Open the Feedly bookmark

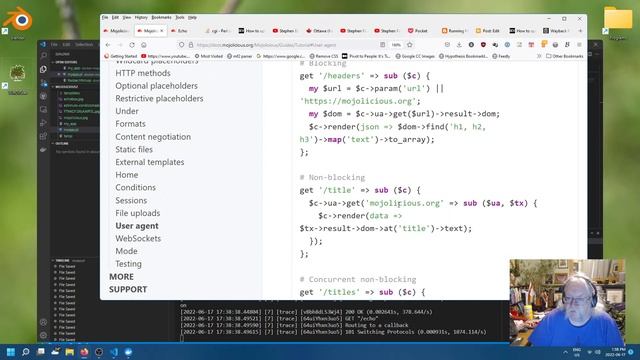point(501,56)
